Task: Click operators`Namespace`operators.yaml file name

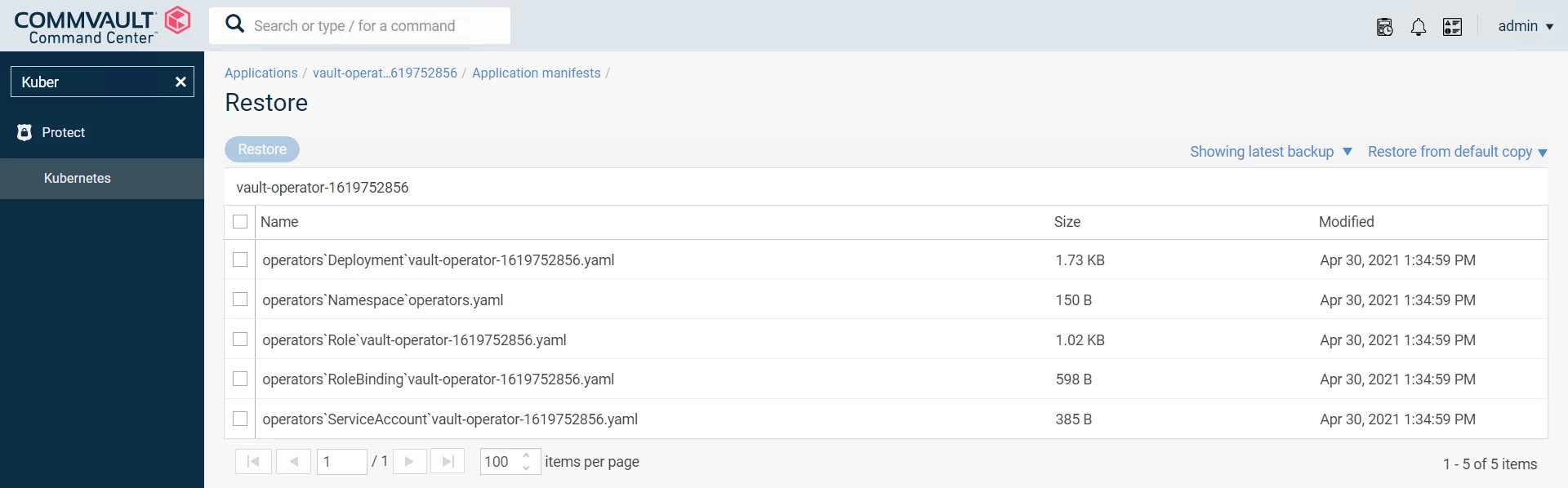Action: click(383, 300)
